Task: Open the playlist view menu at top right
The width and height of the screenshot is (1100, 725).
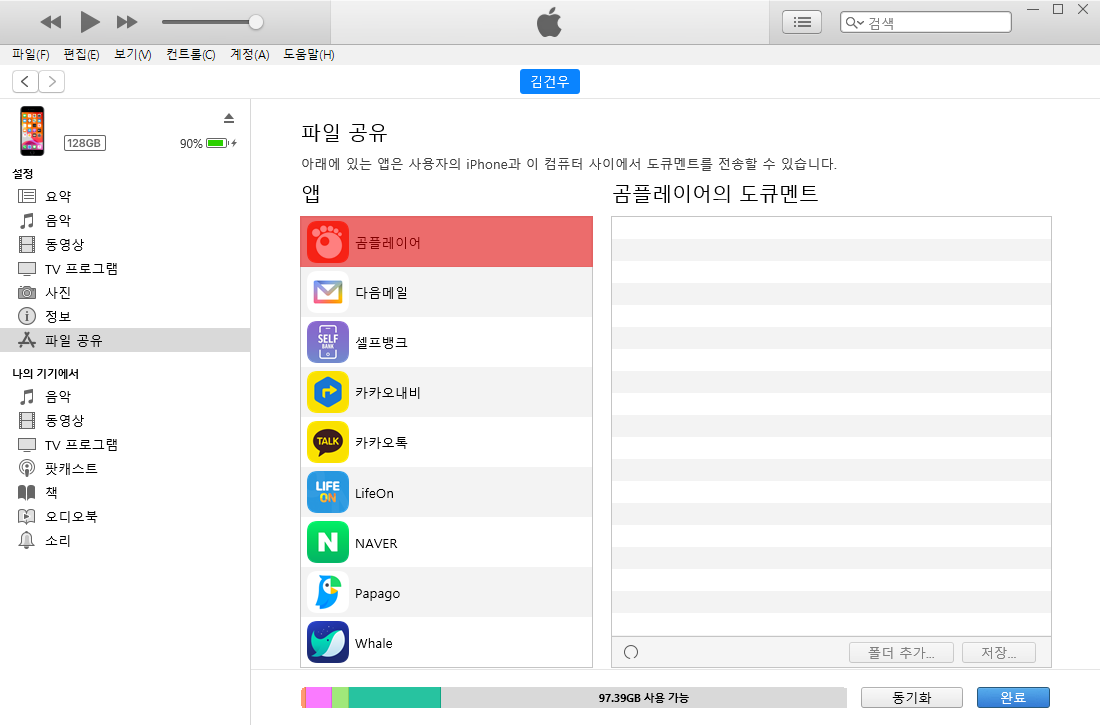Action: tap(801, 22)
